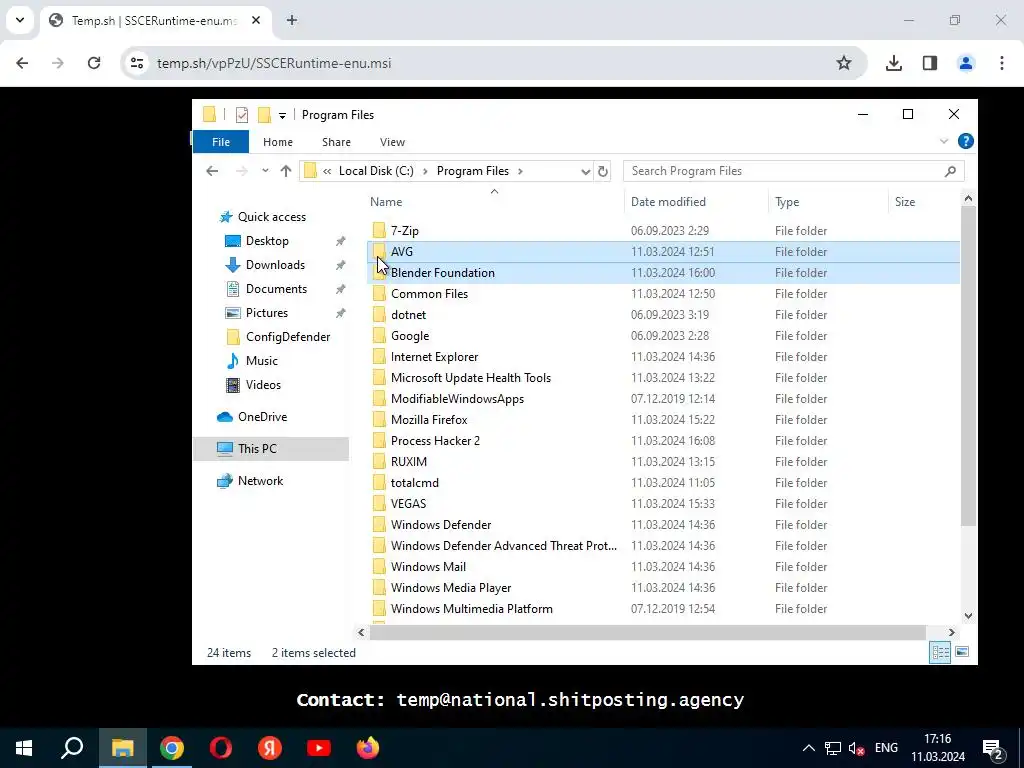
Task: Go back in Chrome browser
Action: [x=22, y=63]
